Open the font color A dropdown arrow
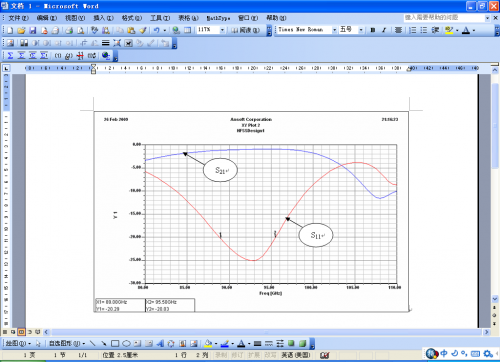 click(x=474, y=30)
